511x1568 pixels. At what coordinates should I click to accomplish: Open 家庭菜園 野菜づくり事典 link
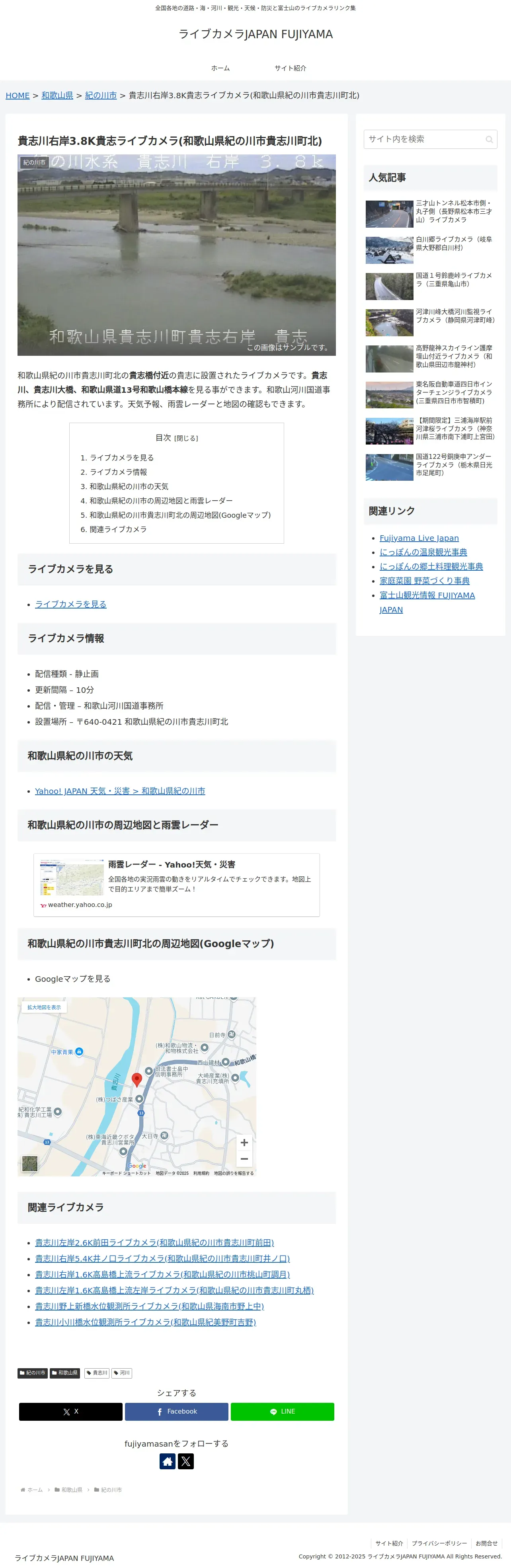425,581
